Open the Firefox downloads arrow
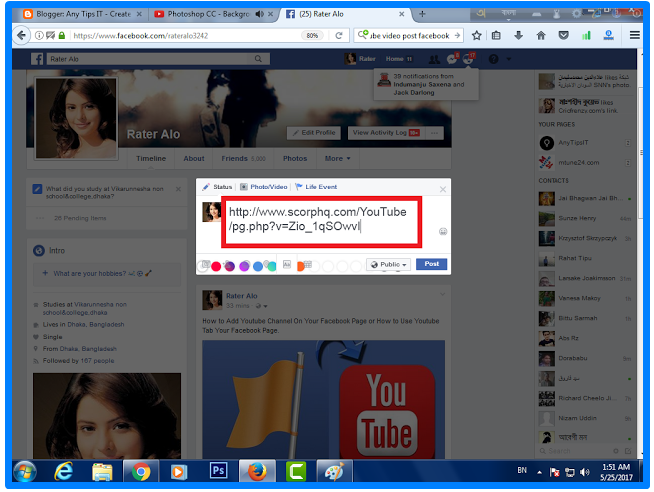 pyautogui.click(x=518, y=35)
